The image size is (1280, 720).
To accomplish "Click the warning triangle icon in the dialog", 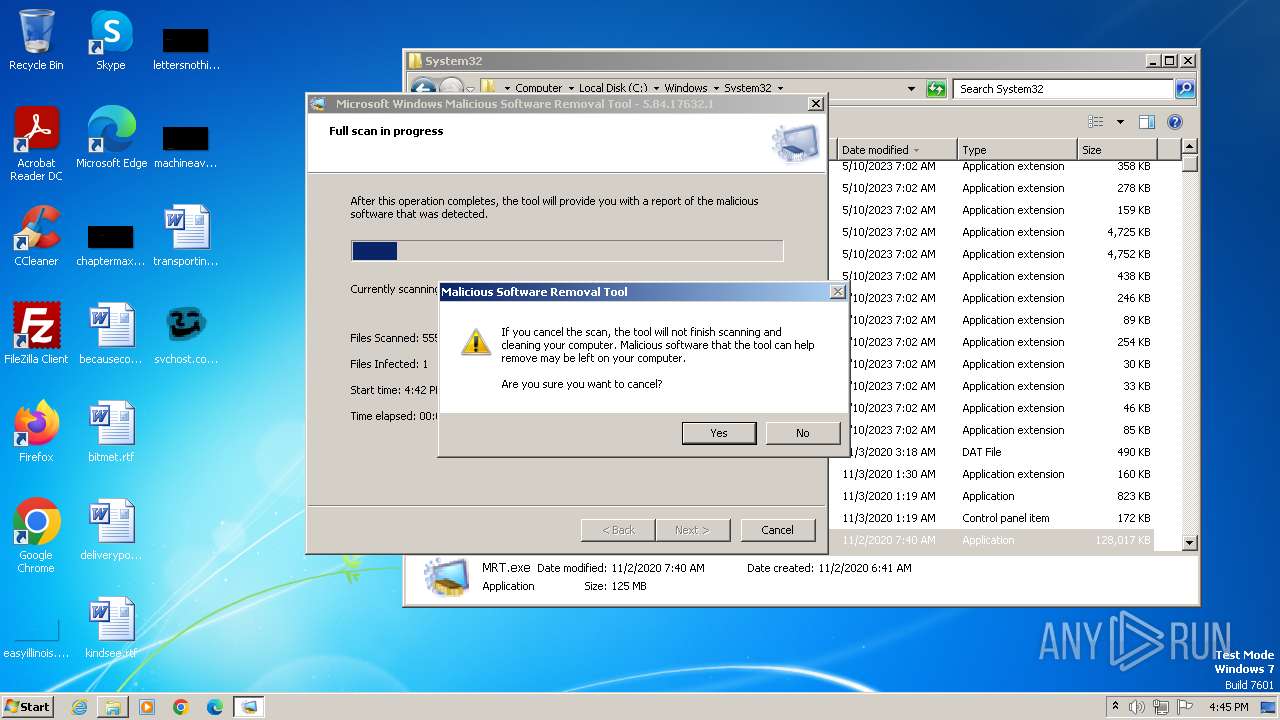I will click(x=475, y=342).
